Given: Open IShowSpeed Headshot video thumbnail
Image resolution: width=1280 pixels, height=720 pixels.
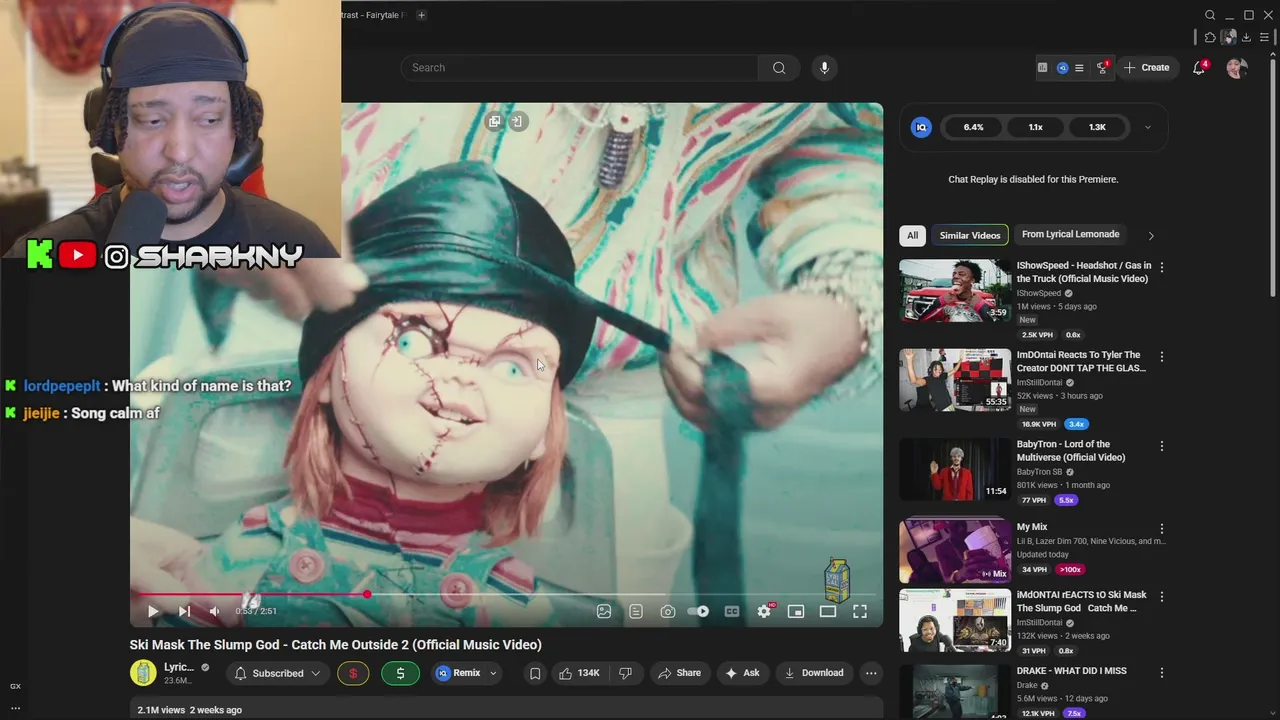Looking at the screenshot, I should click(955, 291).
